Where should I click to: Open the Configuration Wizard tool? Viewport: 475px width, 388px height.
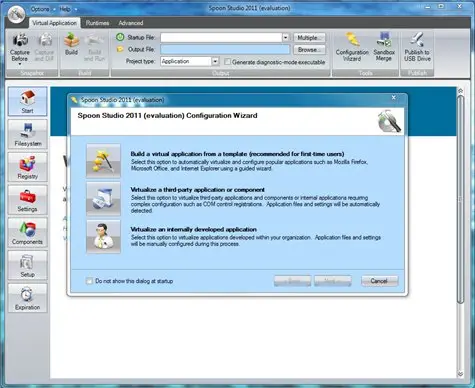coord(352,47)
